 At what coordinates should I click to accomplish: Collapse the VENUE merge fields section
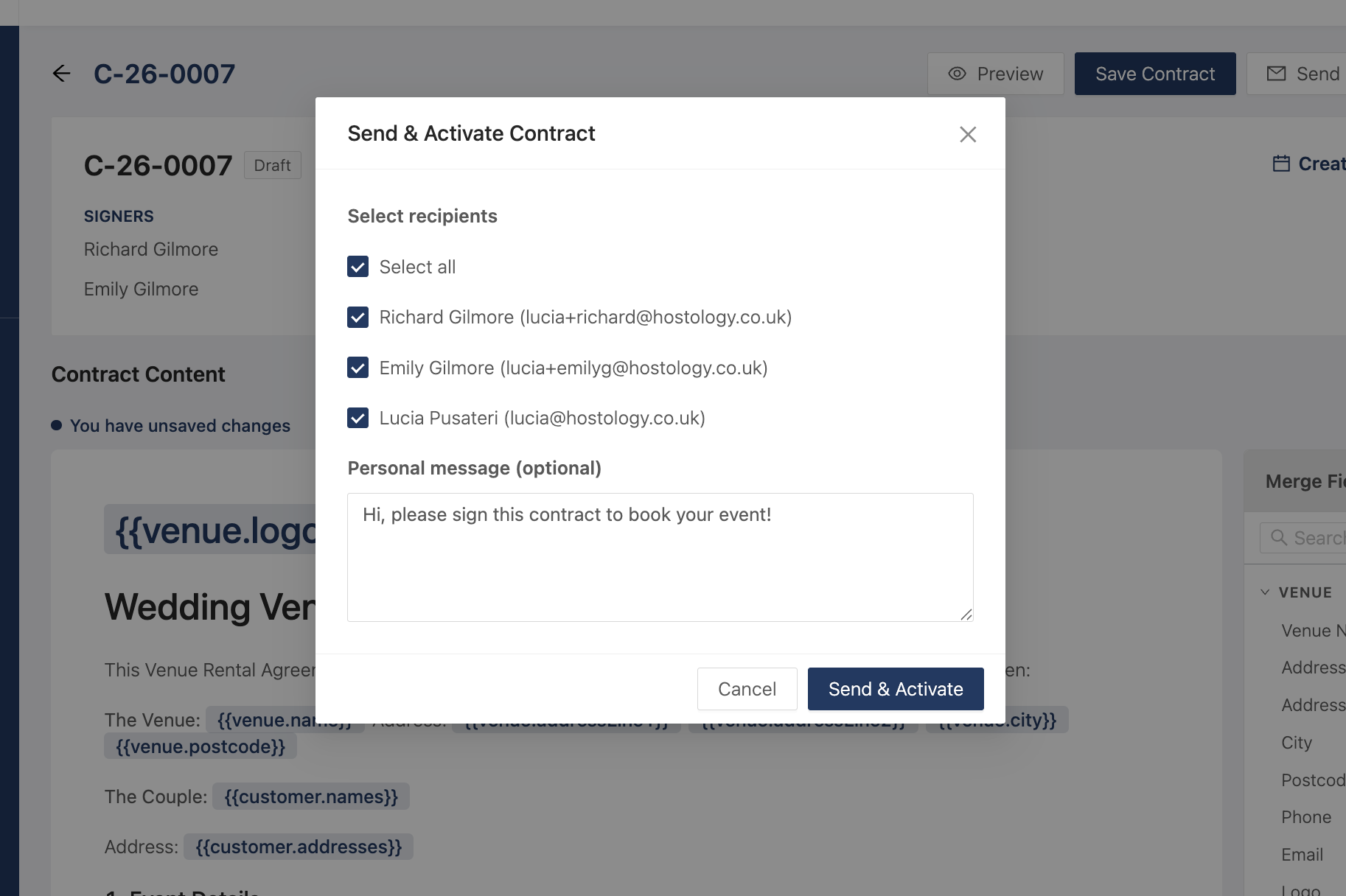tap(1265, 592)
